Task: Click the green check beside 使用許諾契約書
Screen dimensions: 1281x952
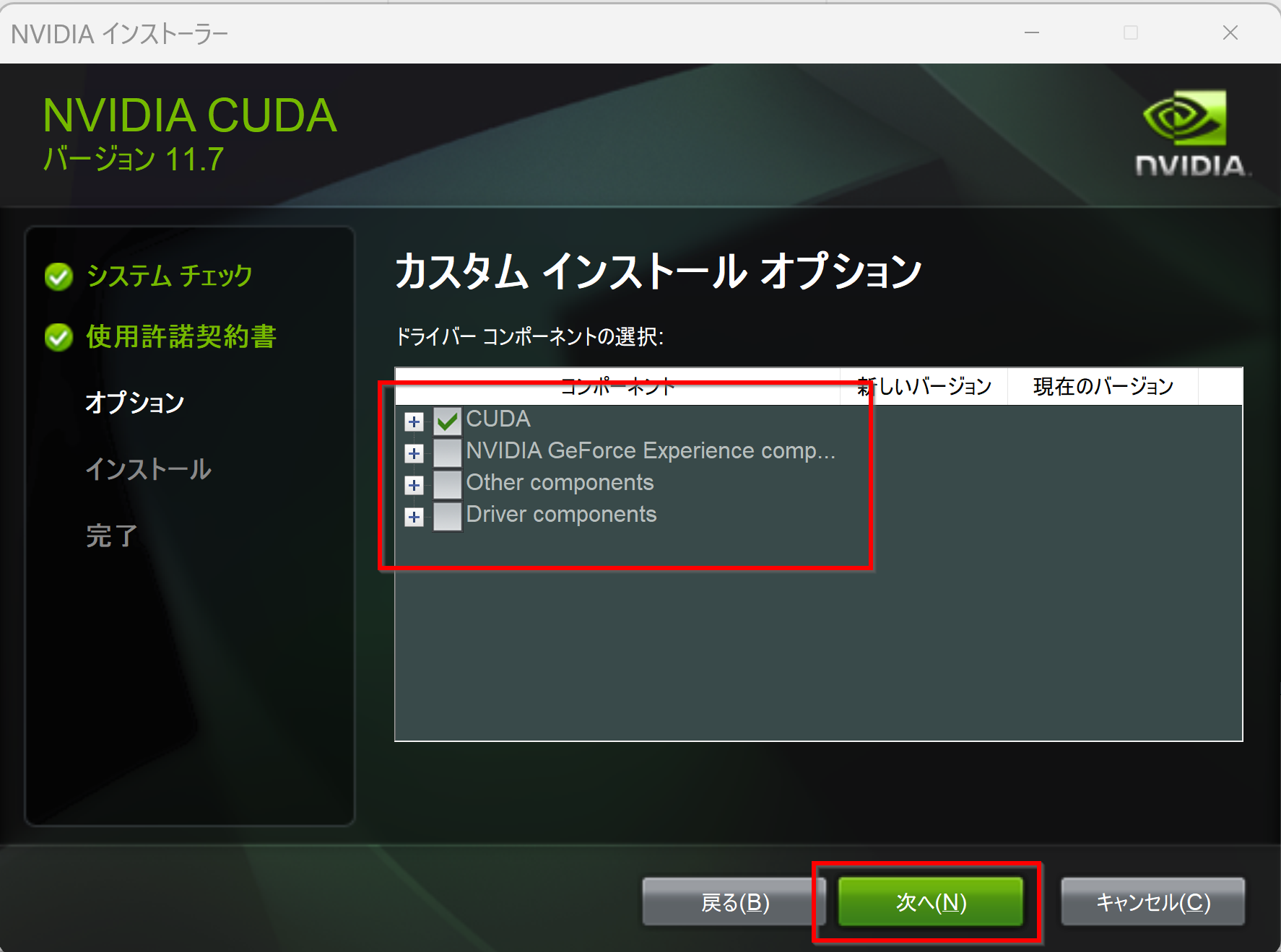Action: [x=58, y=337]
